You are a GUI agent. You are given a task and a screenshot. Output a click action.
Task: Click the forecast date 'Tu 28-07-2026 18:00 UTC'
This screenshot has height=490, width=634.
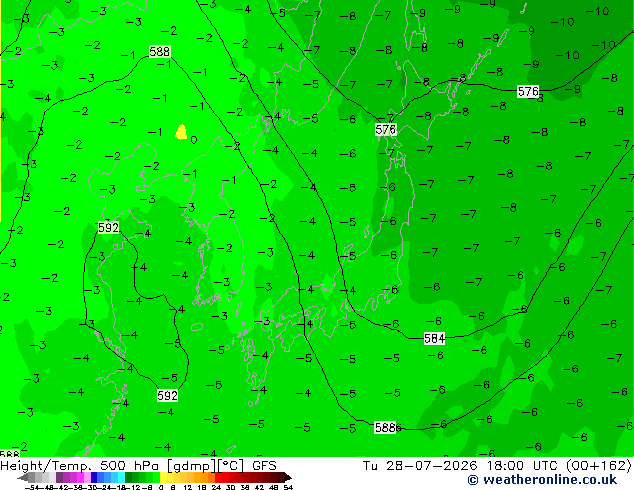(460, 466)
